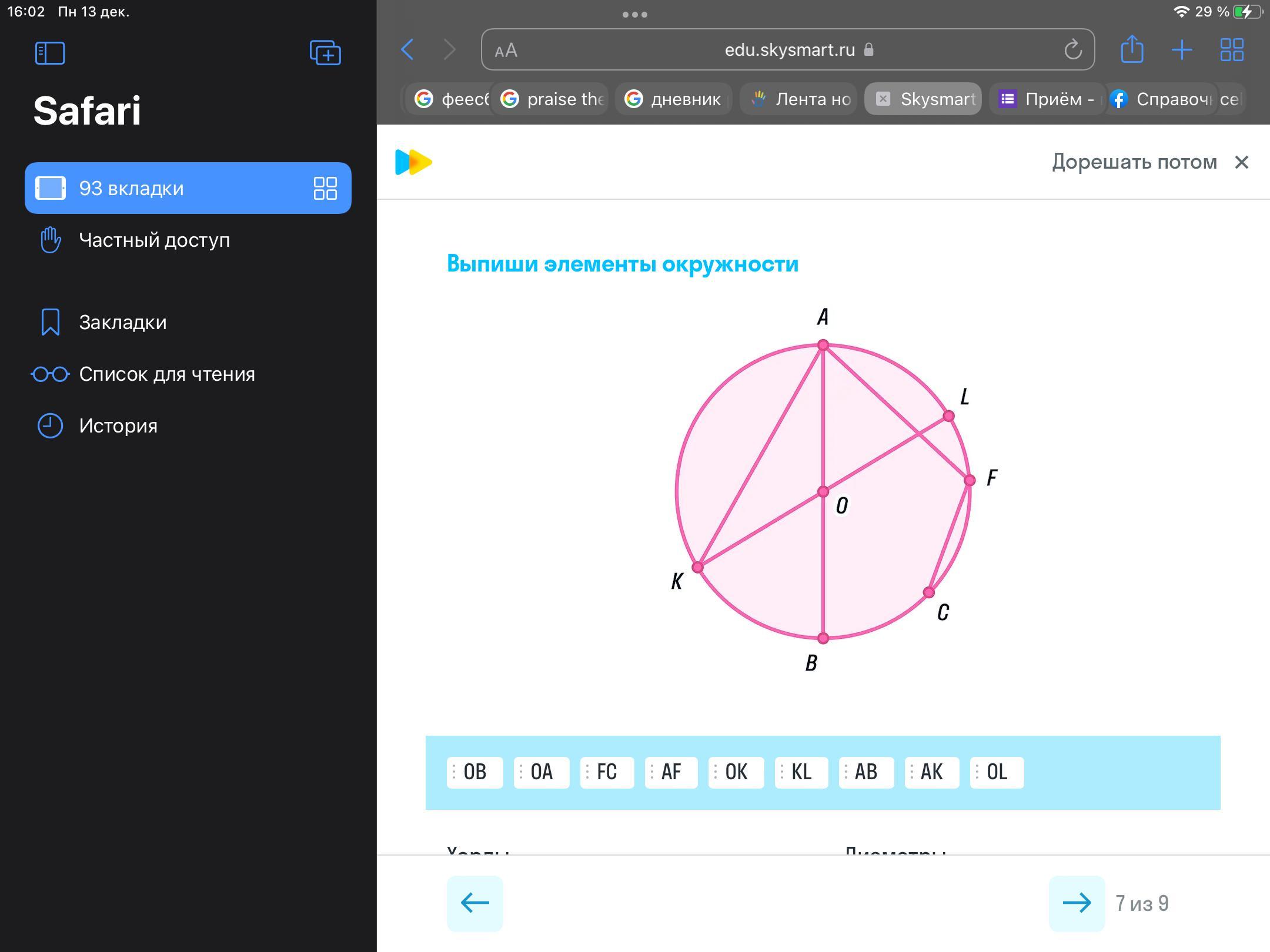
Task: Open Список для чтения
Action: coord(166,374)
